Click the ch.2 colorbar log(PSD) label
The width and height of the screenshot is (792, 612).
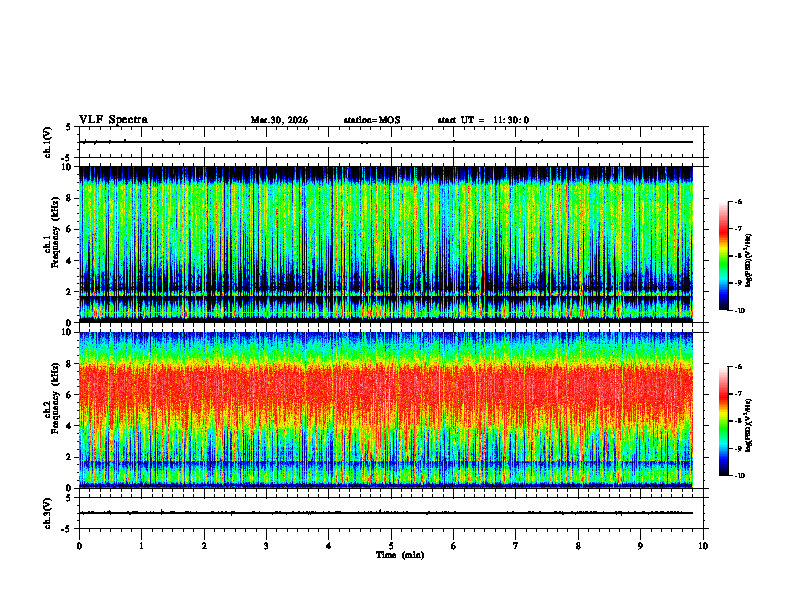[749, 425]
